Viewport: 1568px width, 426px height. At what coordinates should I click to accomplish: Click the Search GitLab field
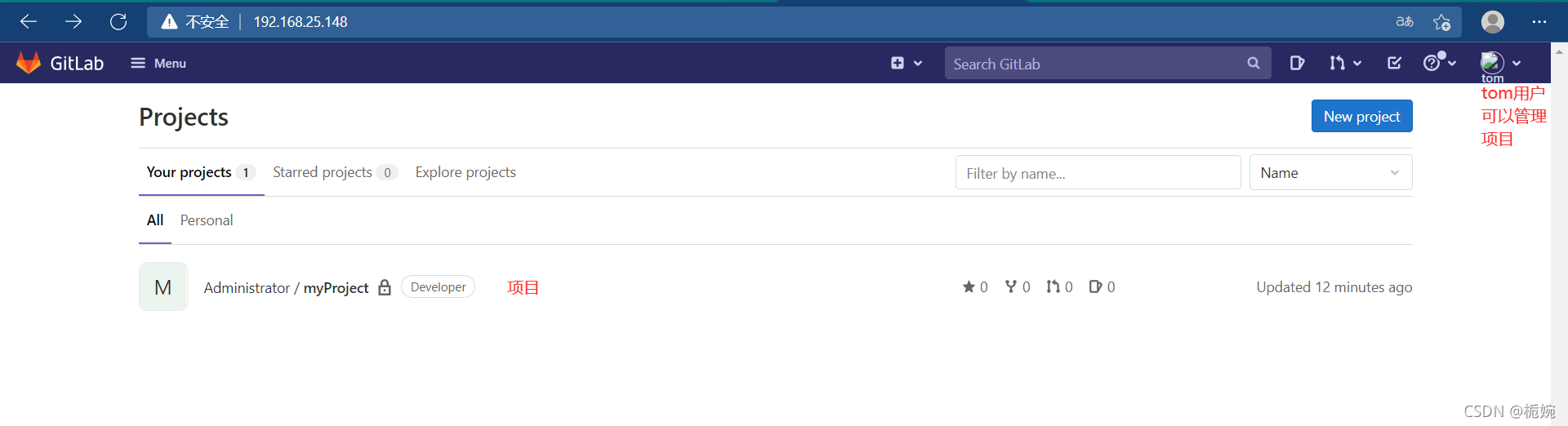click(1107, 64)
